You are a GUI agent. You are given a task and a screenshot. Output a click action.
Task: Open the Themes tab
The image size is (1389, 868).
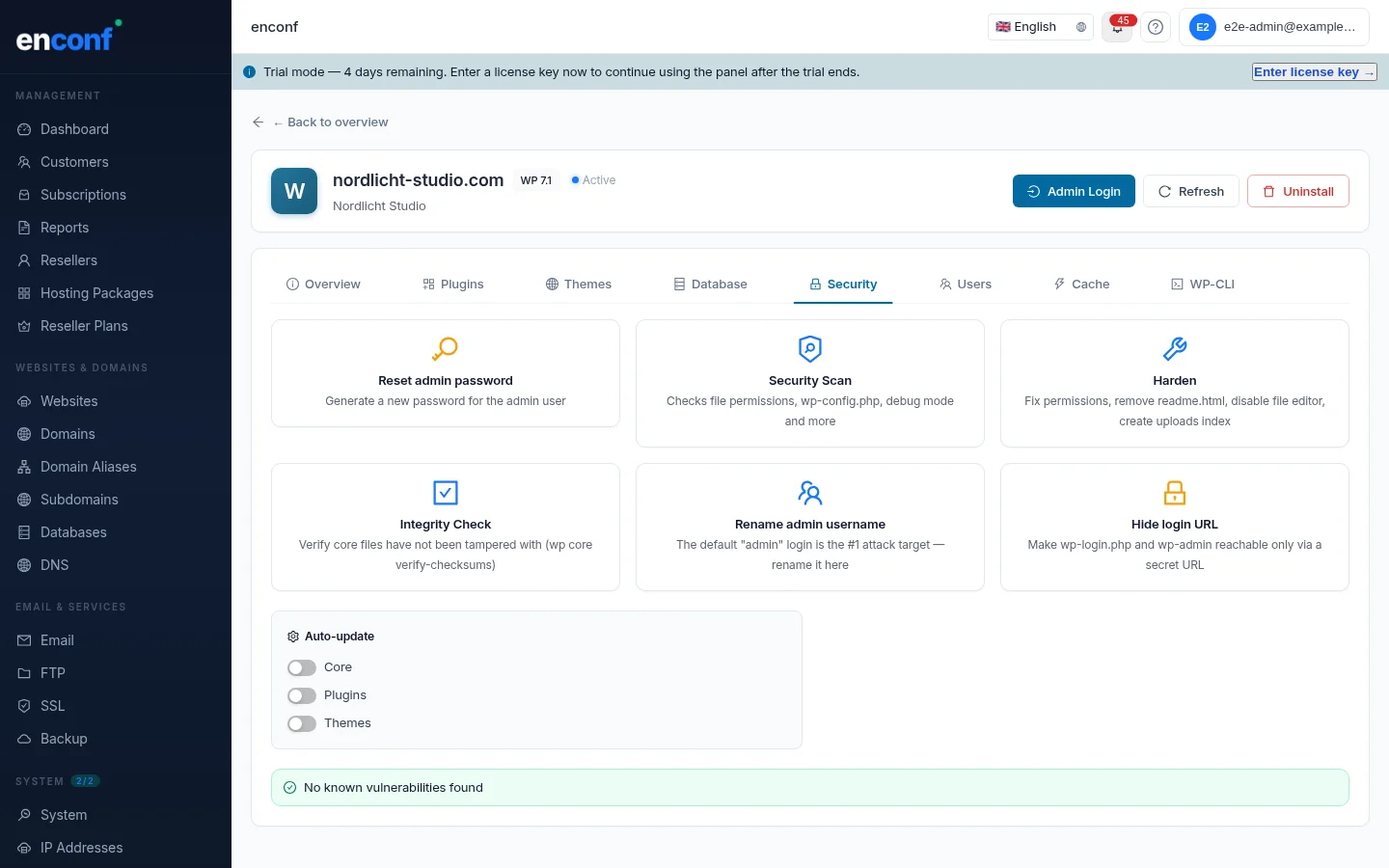pyautogui.click(x=579, y=285)
